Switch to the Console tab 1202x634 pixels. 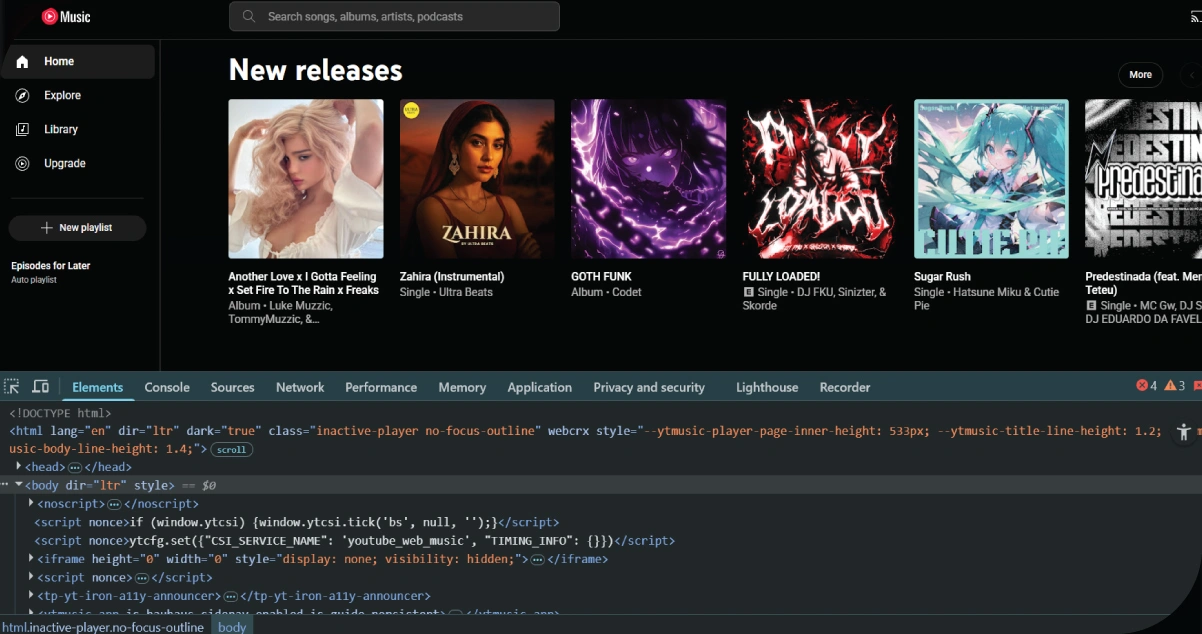166,387
